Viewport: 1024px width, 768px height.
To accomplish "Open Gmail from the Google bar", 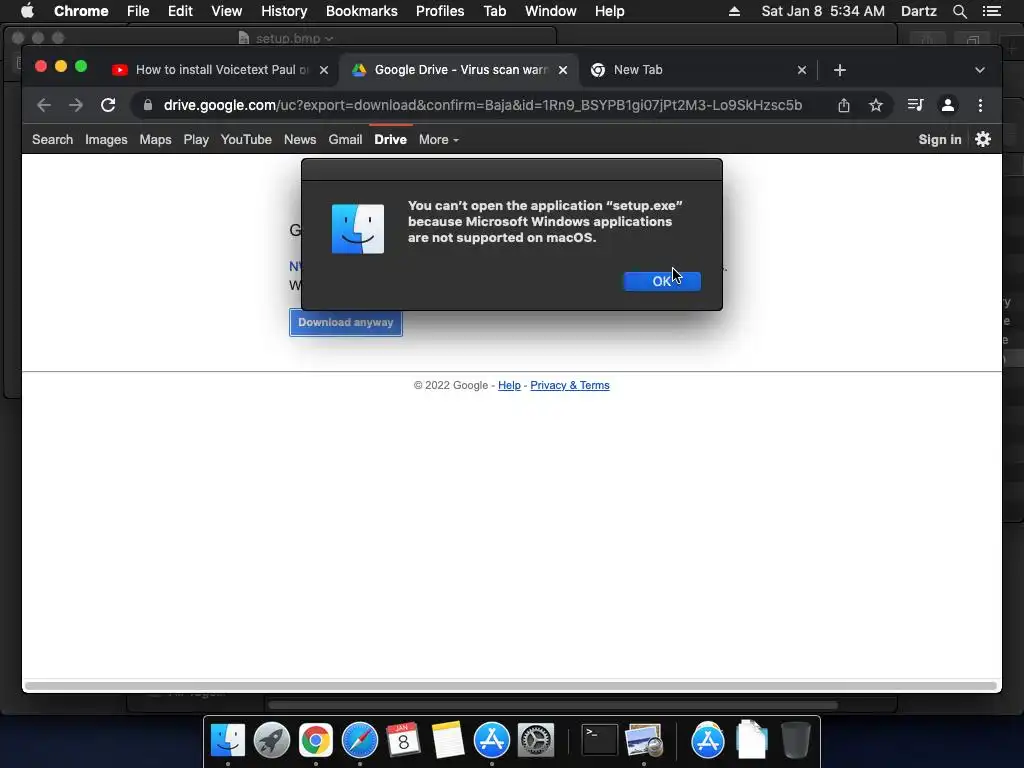I will [345, 140].
